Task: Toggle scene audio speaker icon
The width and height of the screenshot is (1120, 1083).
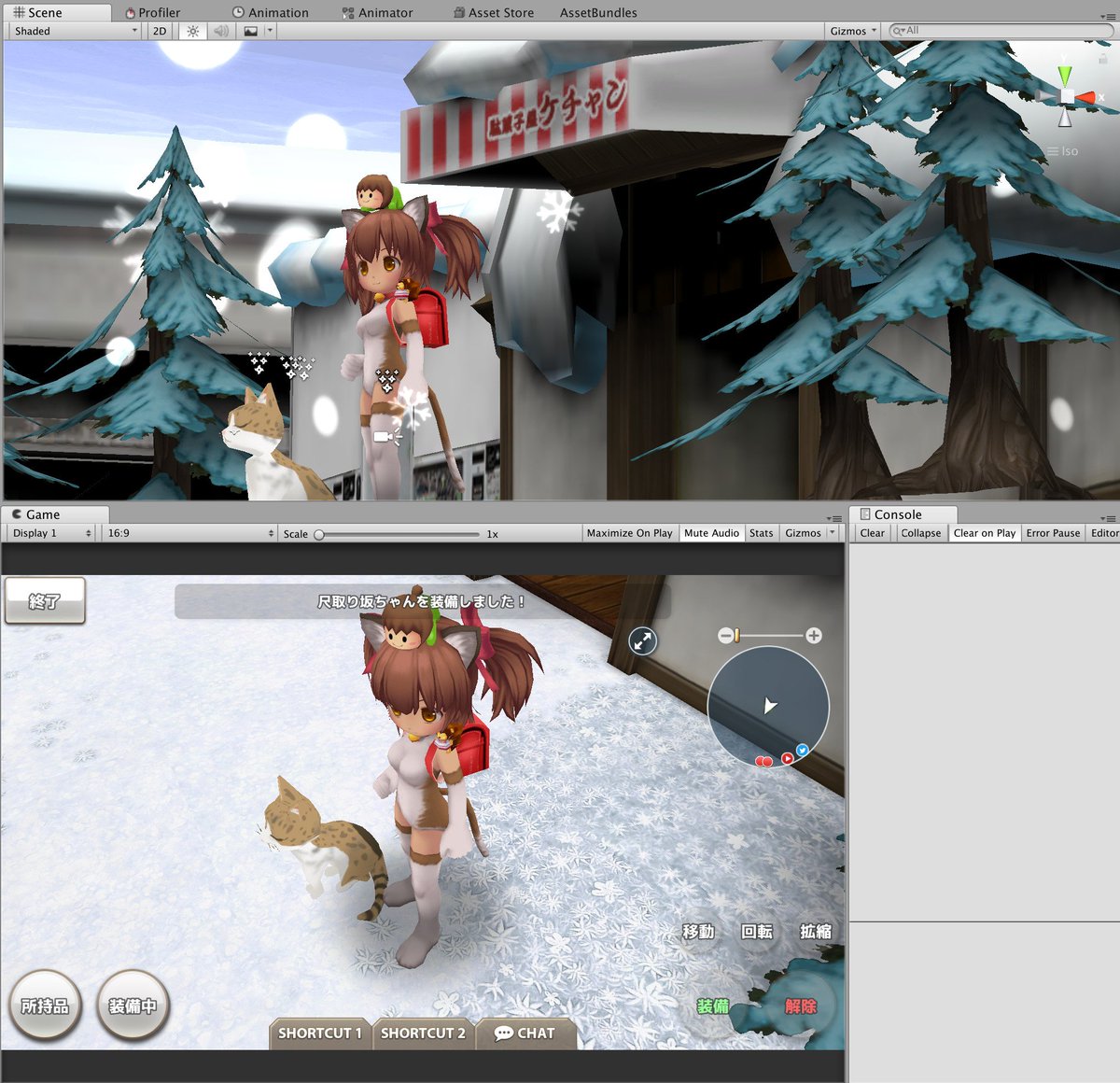Action: (221, 31)
